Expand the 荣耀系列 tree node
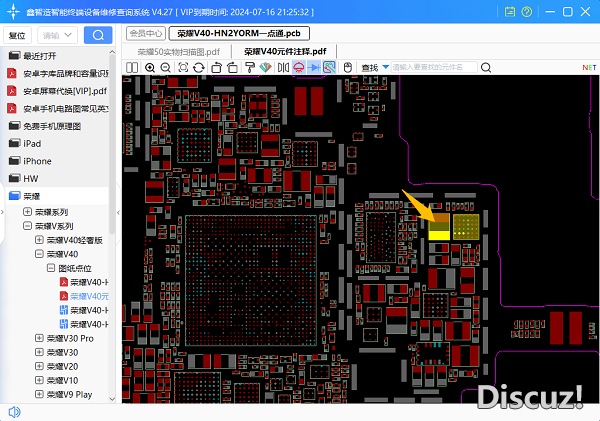This screenshot has height=421, width=600. 27,212
